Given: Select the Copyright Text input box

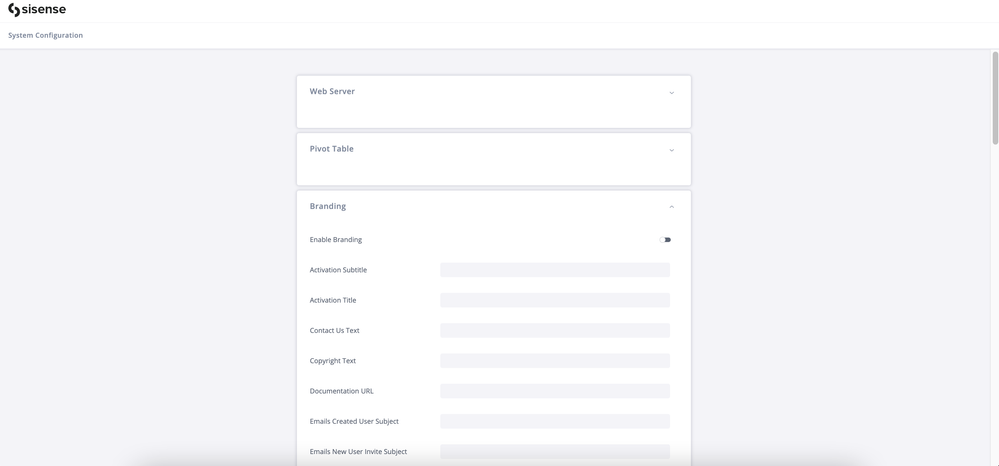Looking at the screenshot, I should pyautogui.click(x=554, y=361).
